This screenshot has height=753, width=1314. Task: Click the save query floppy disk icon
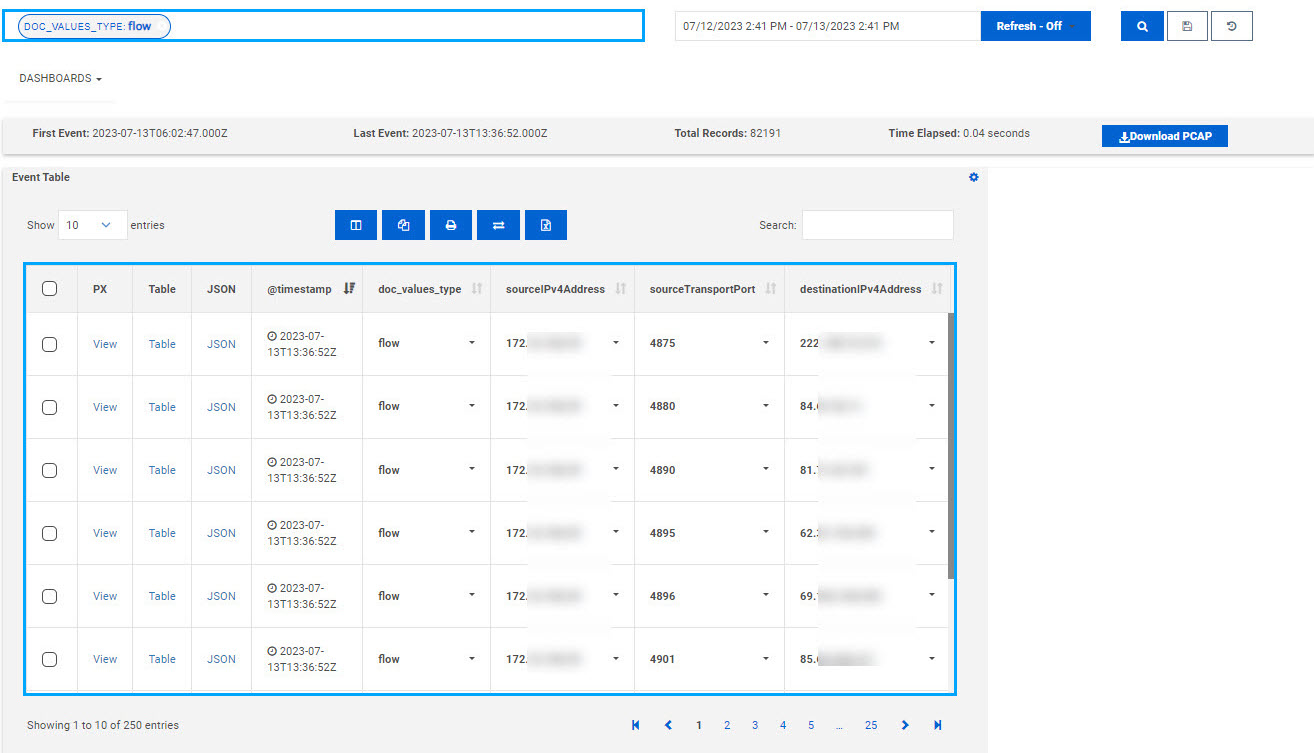pyautogui.click(x=1187, y=26)
